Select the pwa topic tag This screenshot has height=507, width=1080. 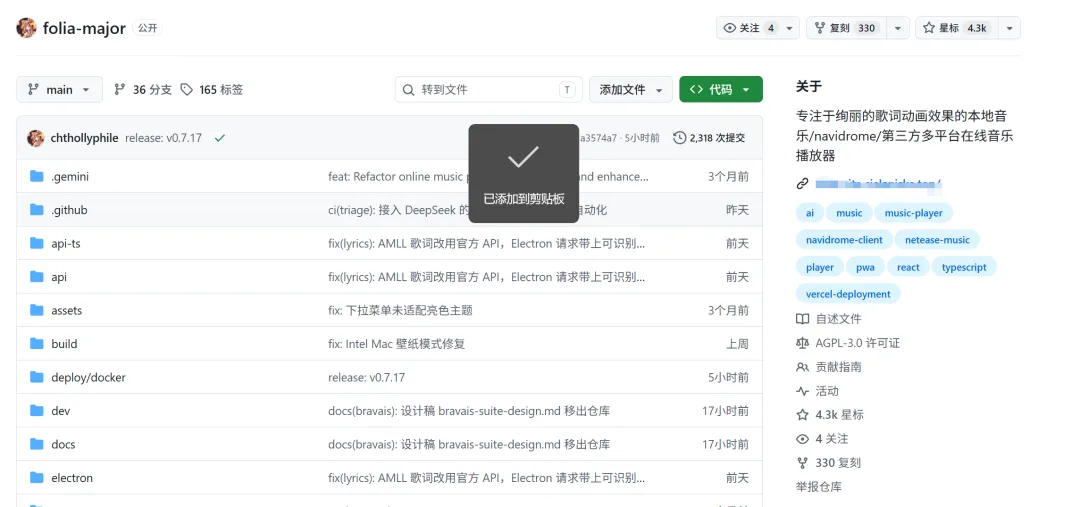[x=865, y=267]
